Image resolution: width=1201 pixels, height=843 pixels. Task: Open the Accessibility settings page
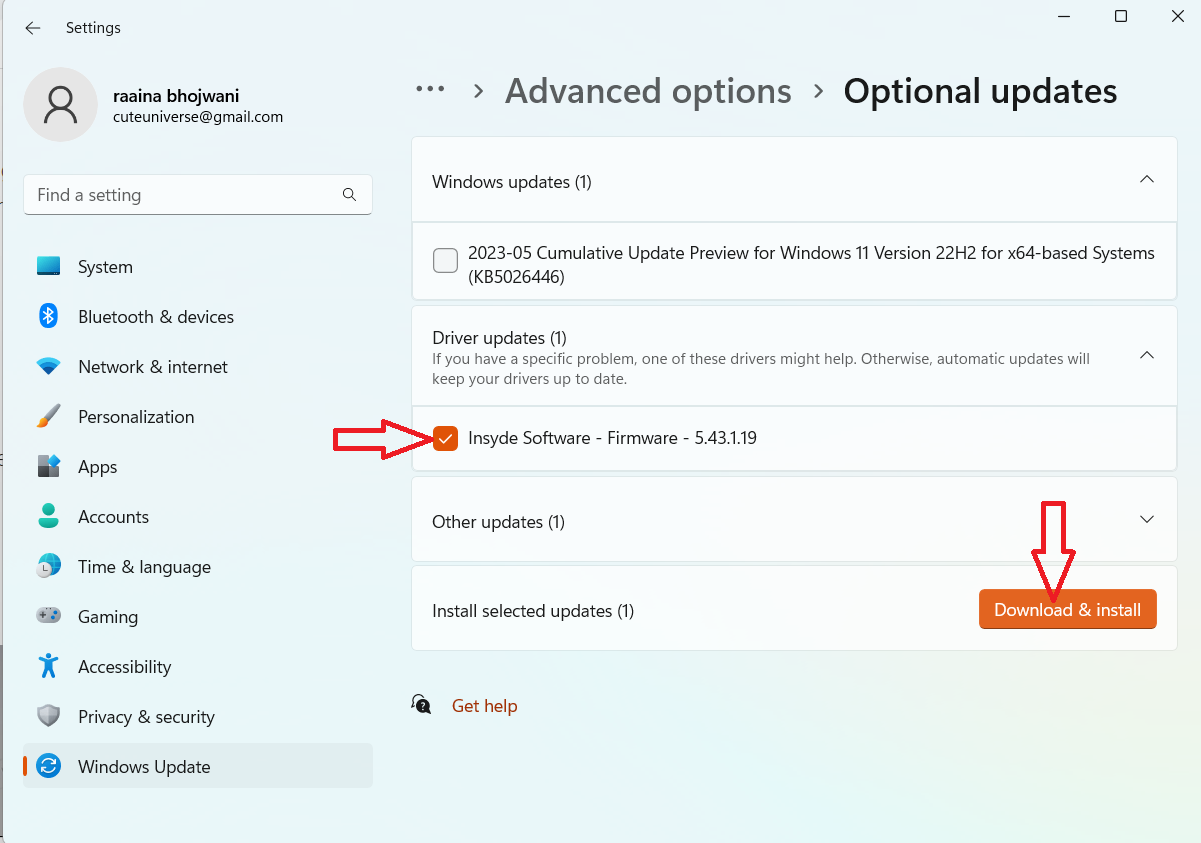(x=124, y=667)
